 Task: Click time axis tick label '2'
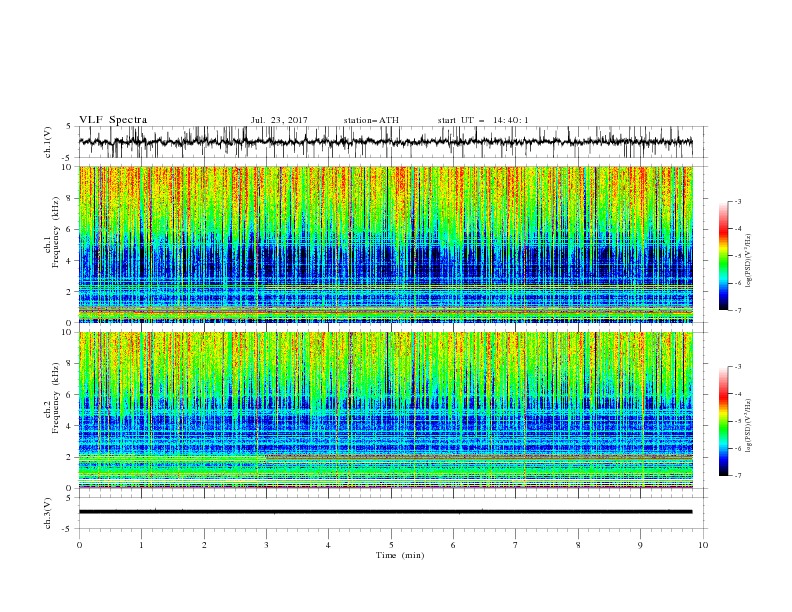(x=204, y=545)
